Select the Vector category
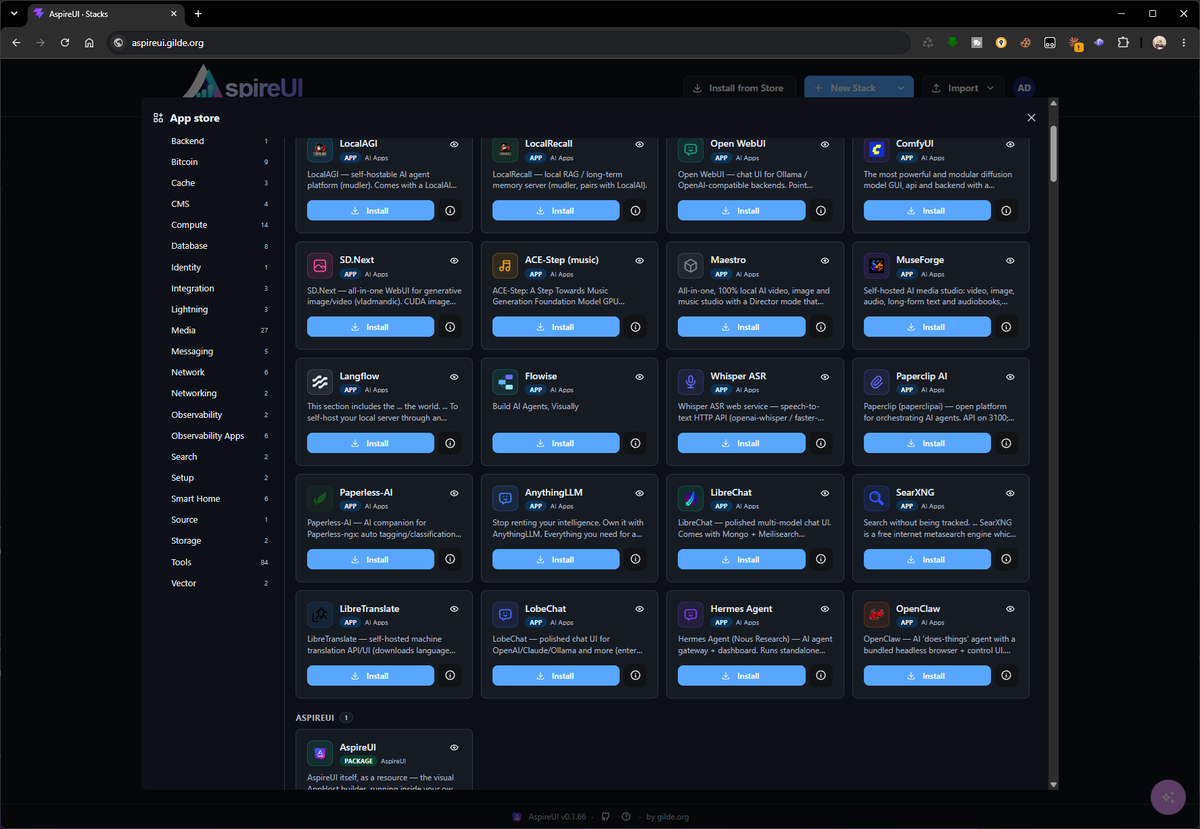 coord(219,583)
